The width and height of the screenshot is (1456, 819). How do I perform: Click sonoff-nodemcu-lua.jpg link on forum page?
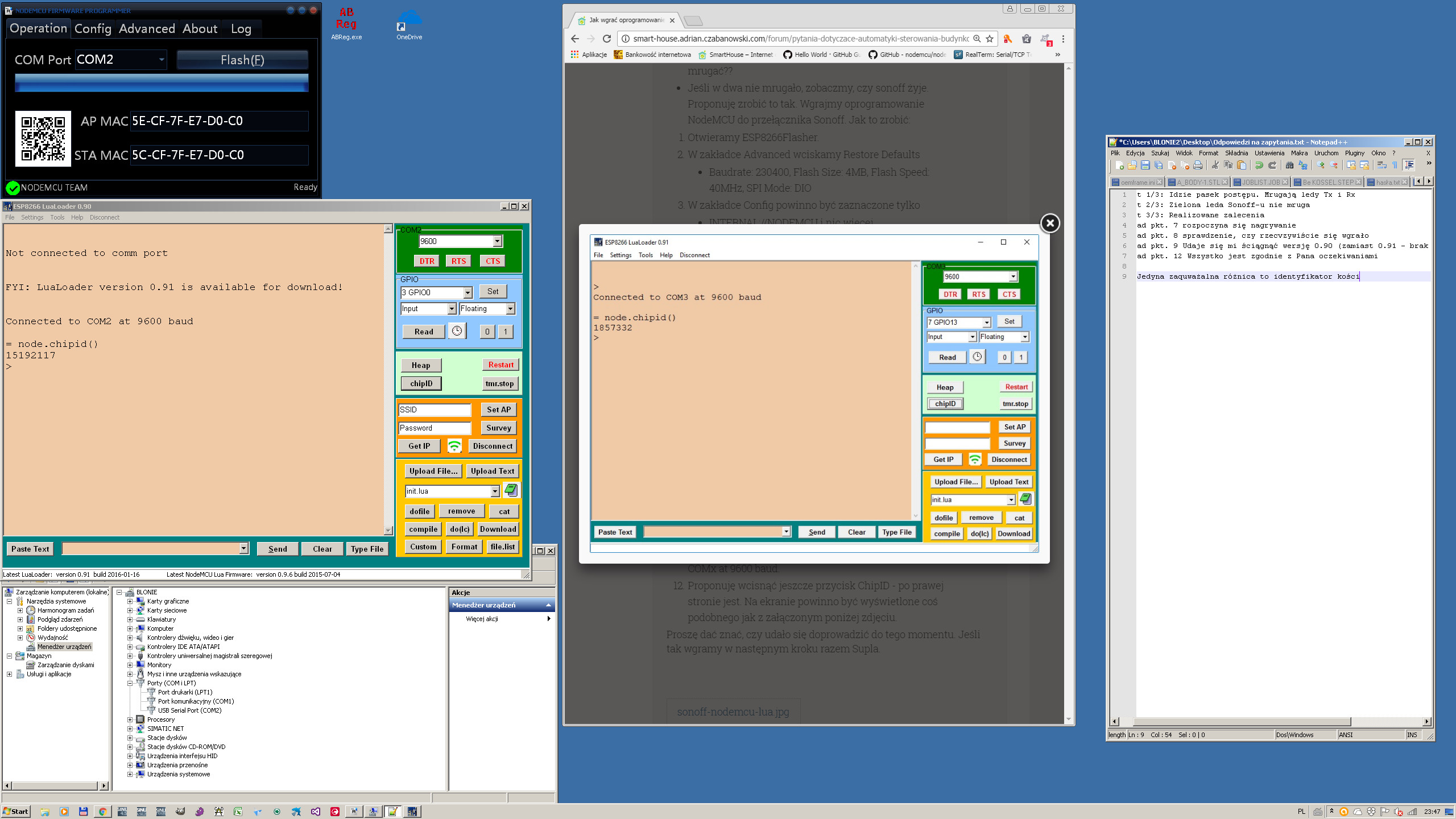click(x=733, y=712)
